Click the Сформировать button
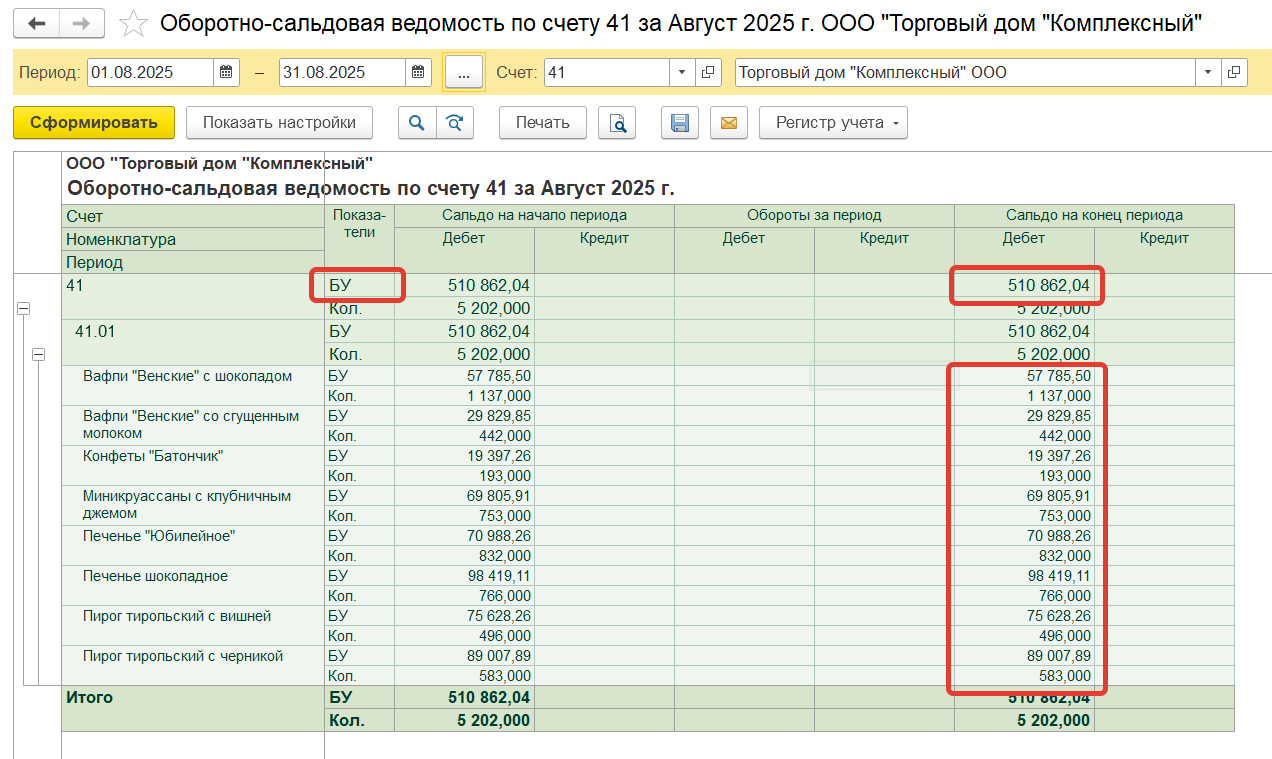 coord(94,123)
